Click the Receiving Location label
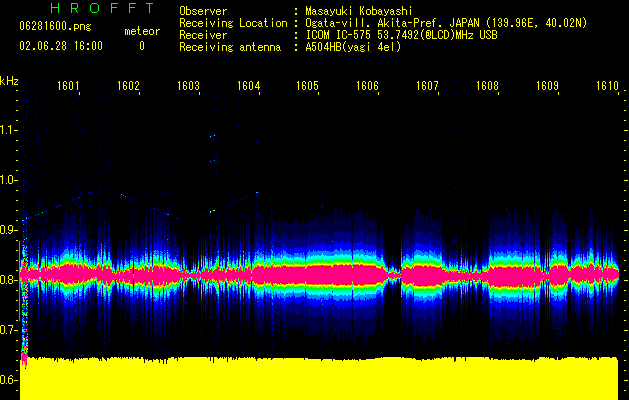The image size is (629, 400). (233, 24)
